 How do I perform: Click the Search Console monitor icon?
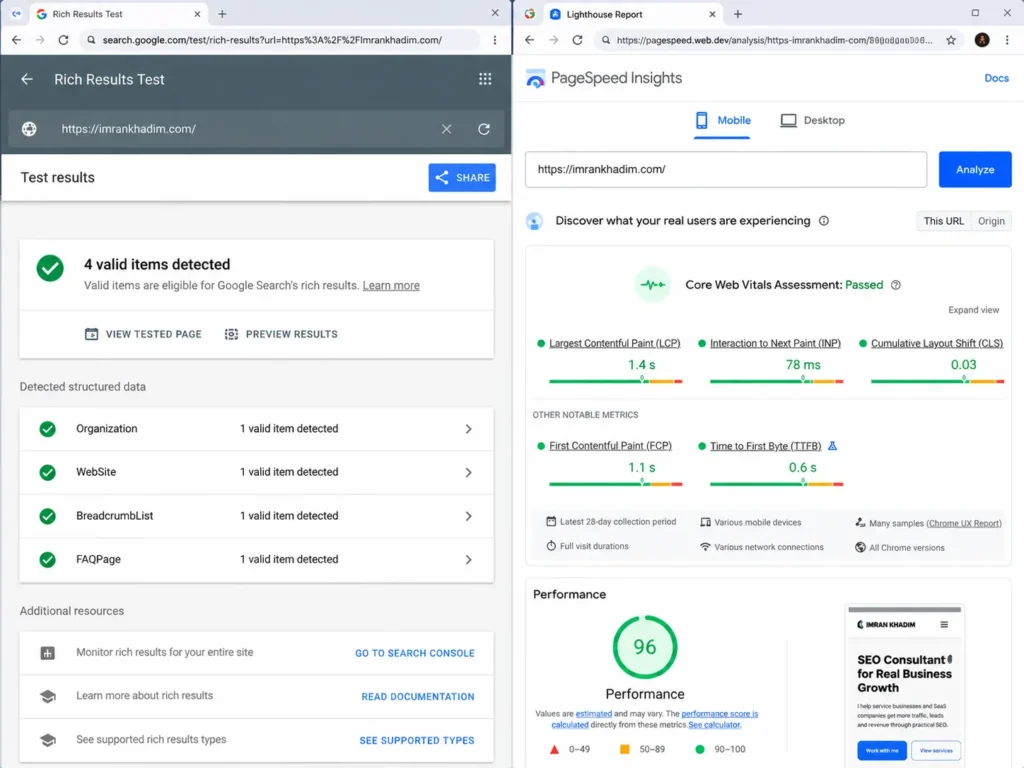tap(48, 653)
